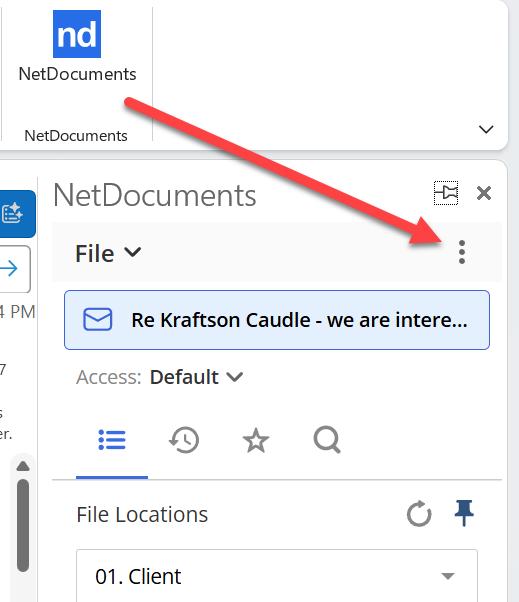
Task: Open the three-dot more options menu
Action: tap(462, 252)
